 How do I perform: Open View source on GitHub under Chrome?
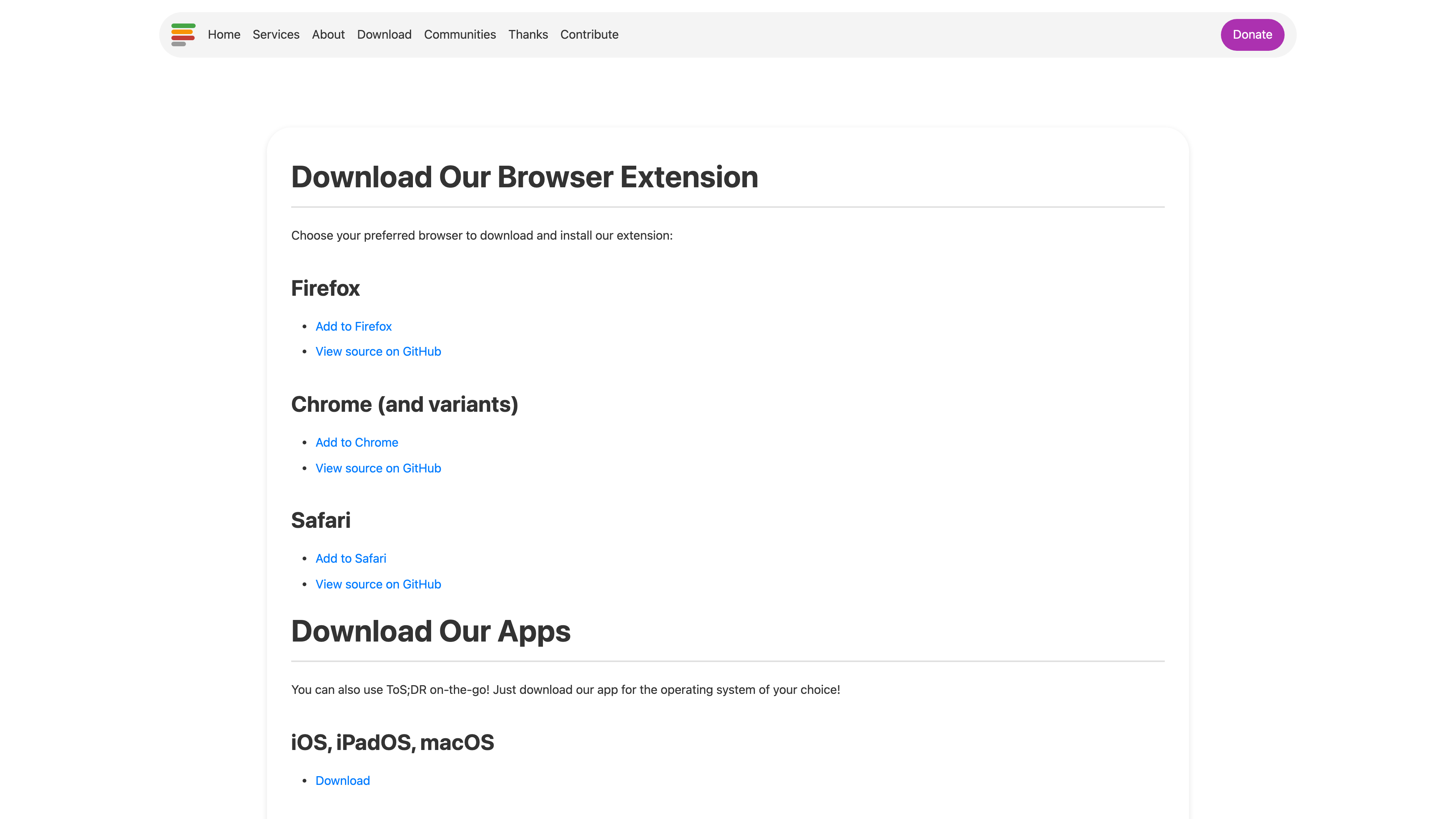point(378,468)
